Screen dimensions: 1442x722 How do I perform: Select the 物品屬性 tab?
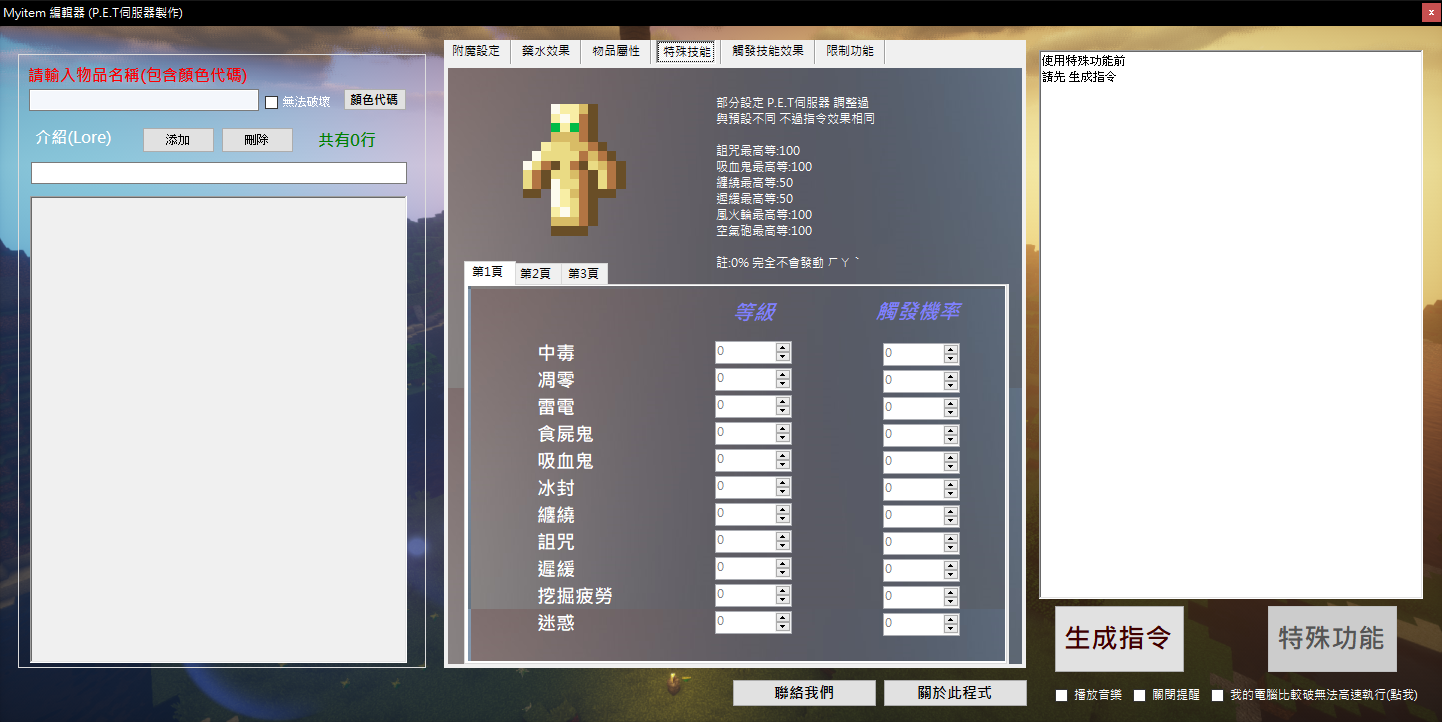tap(616, 51)
